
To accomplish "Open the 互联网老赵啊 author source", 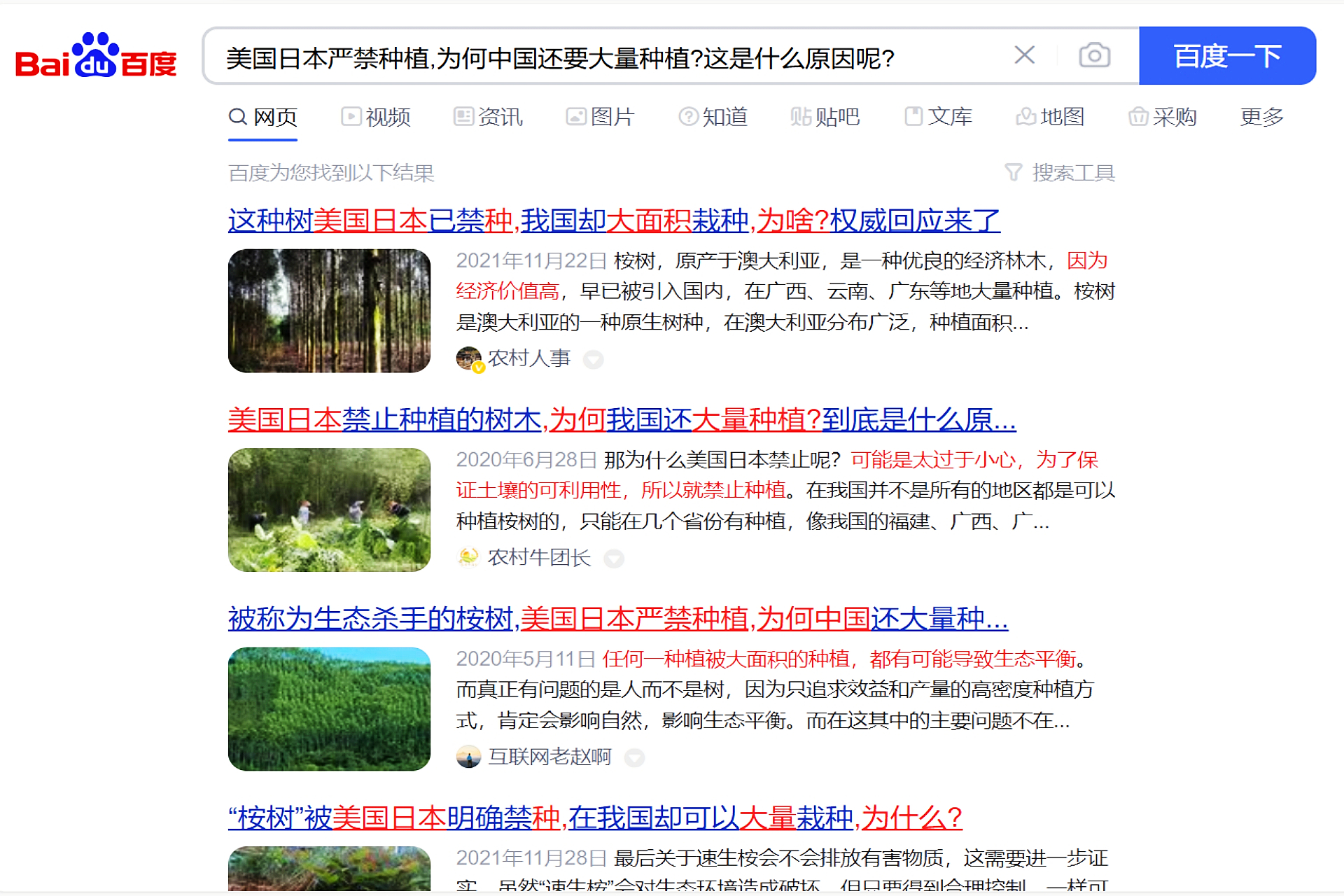I will tap(549, 757).
